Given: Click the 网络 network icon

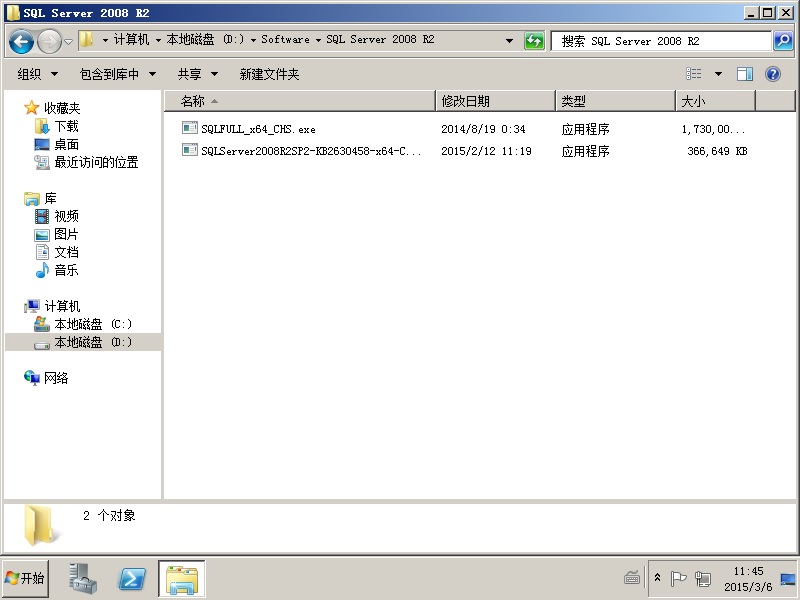Looking at the screenshot, I should point(32,378).
